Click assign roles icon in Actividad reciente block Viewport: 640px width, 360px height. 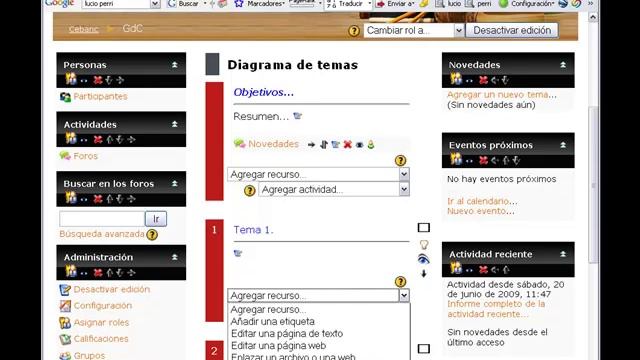coord(456,269)
